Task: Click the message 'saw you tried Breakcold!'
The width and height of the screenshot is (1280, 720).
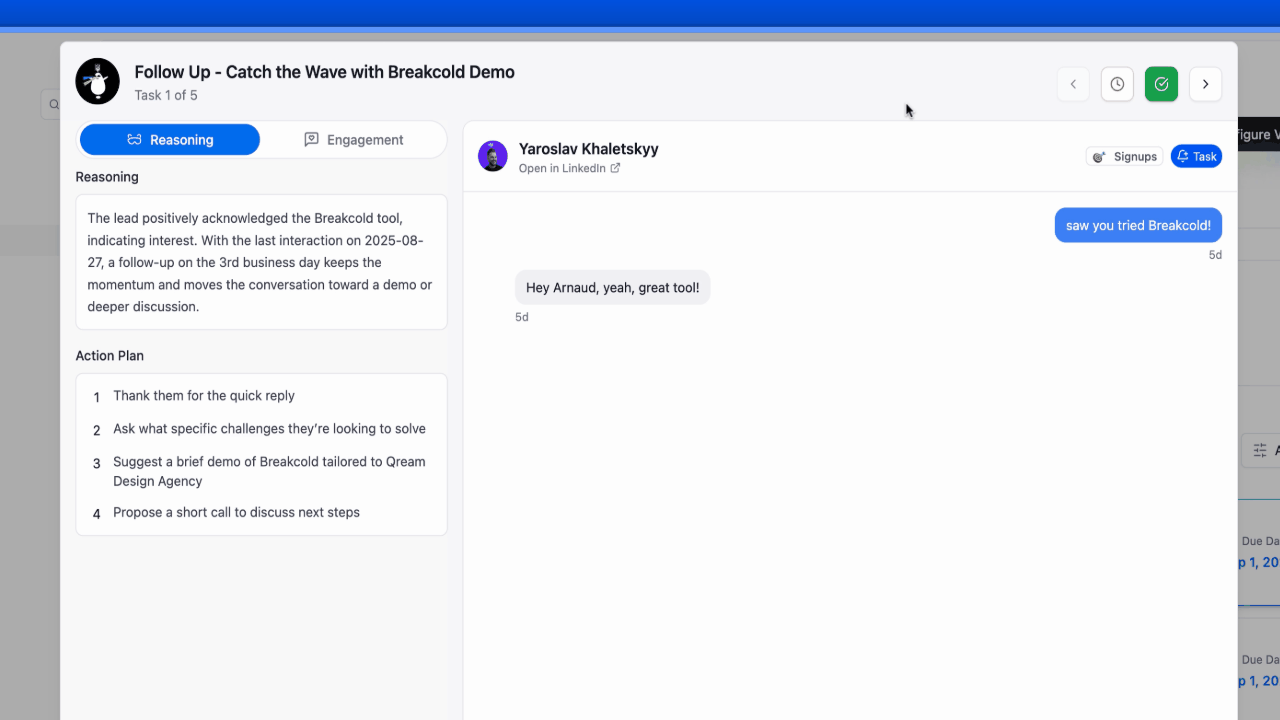Action: coord(1138,225)
